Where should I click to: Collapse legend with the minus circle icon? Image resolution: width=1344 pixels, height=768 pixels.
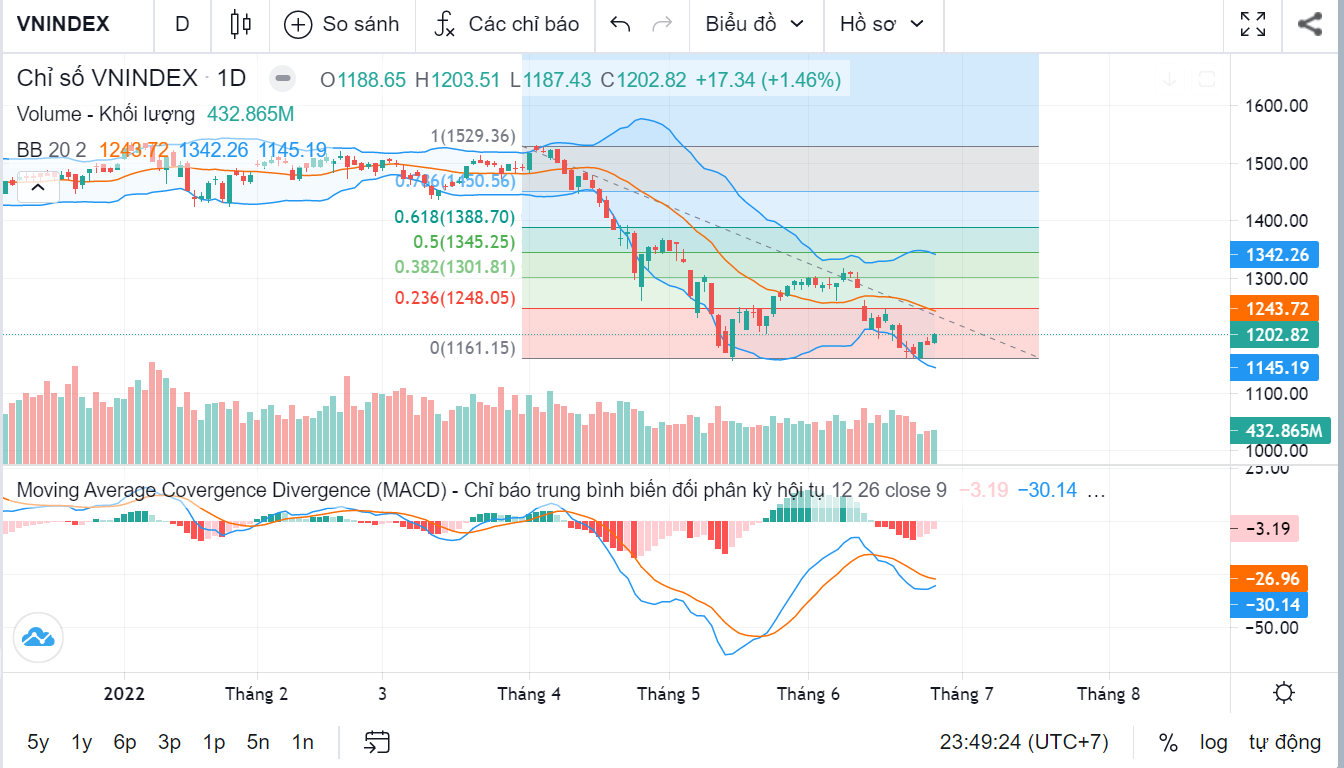click(x=284, y=79)
